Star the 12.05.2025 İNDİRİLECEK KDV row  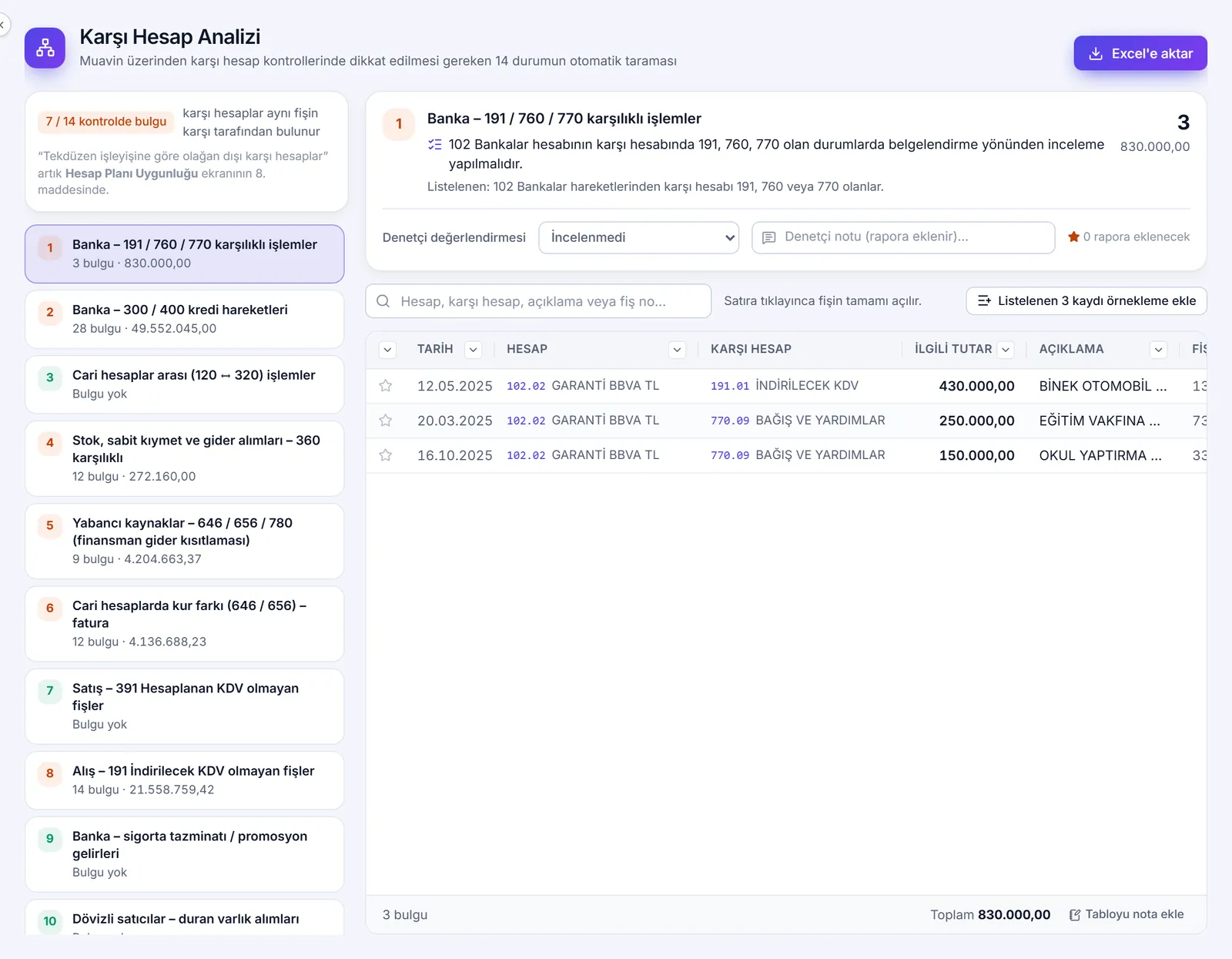click(386, 386)
